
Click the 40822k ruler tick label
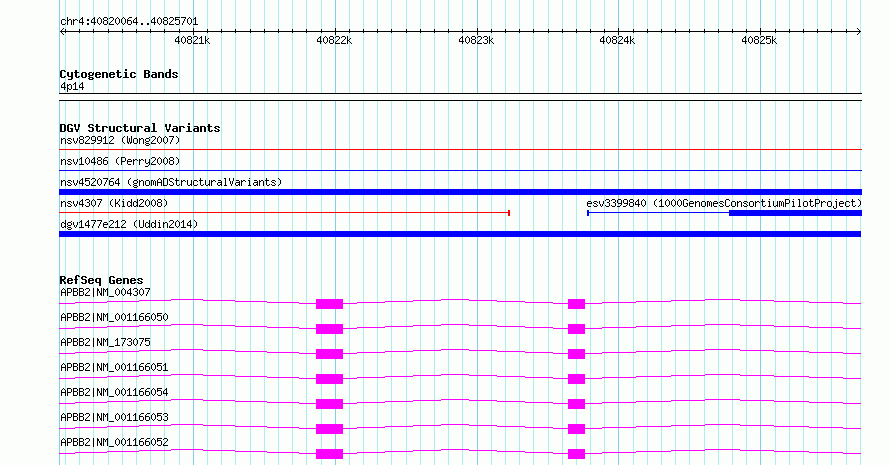click(x=334, y=40)
